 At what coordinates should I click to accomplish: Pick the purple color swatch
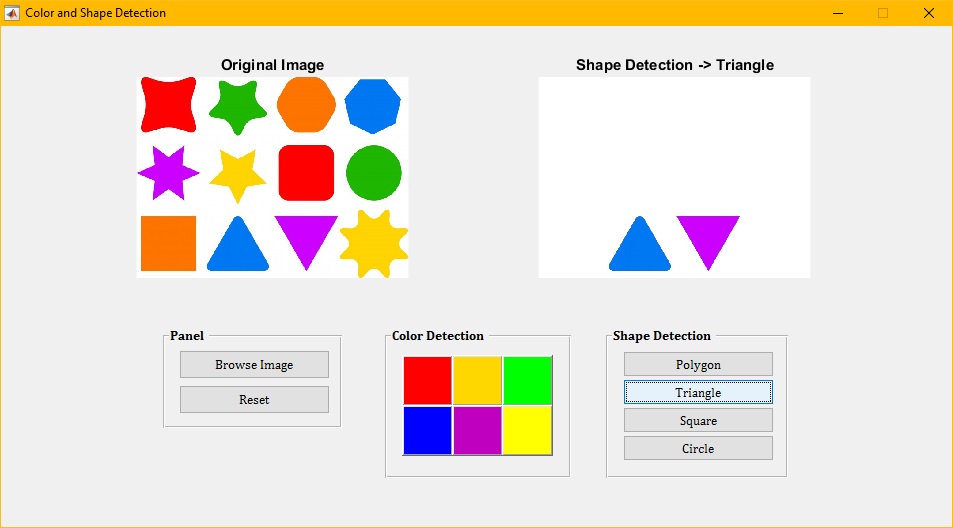pos(478,430)
